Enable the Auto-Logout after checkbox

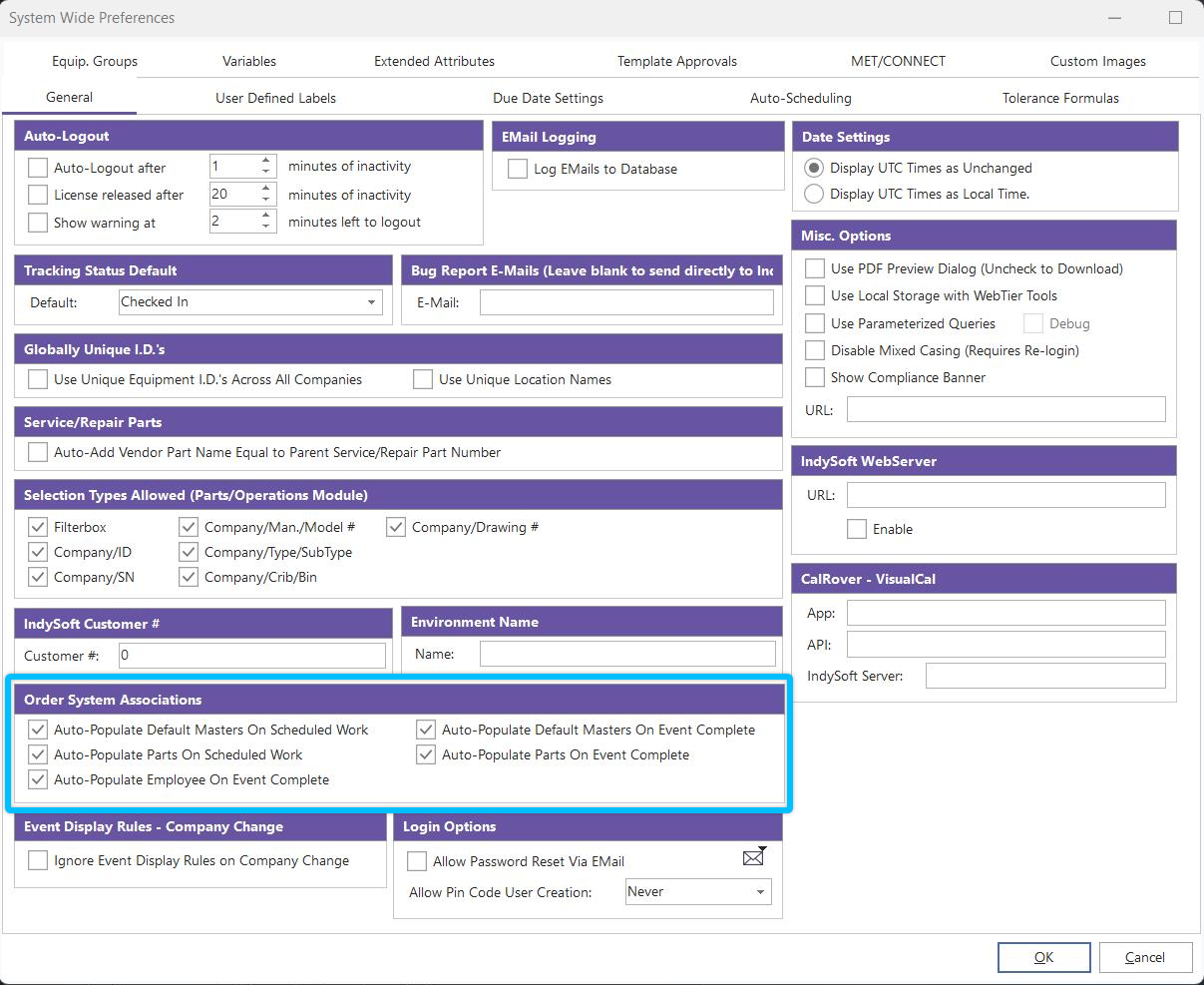pos(38,168)
